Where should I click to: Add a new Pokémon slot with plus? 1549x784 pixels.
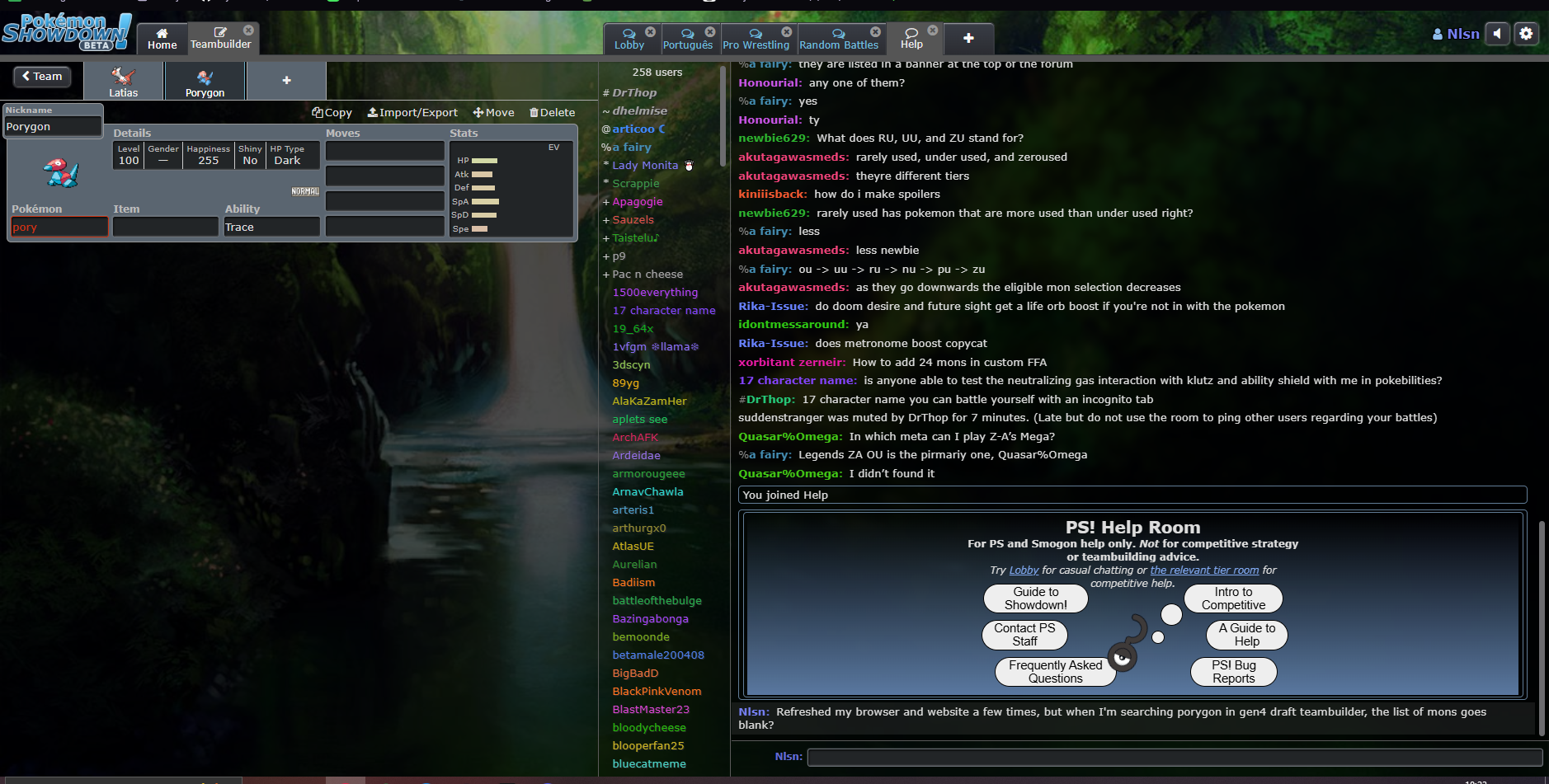pos(286,81)
